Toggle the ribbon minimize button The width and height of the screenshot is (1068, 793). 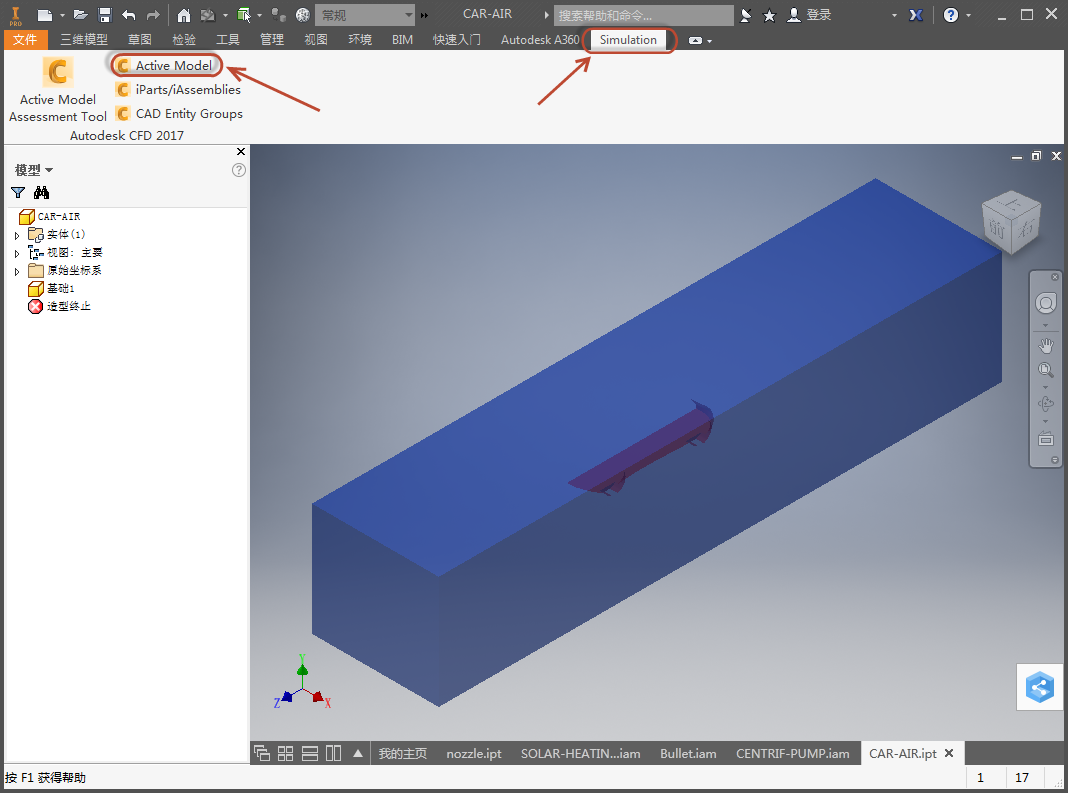click(x=695, y=41)
